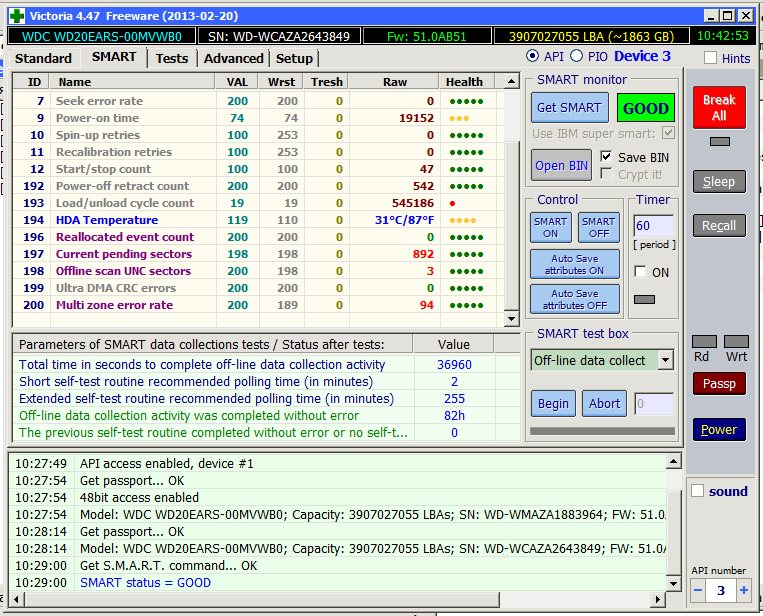Screen dimensions: 763x616
Task: Click the SMART test progress bar
Action: [602, 431]
